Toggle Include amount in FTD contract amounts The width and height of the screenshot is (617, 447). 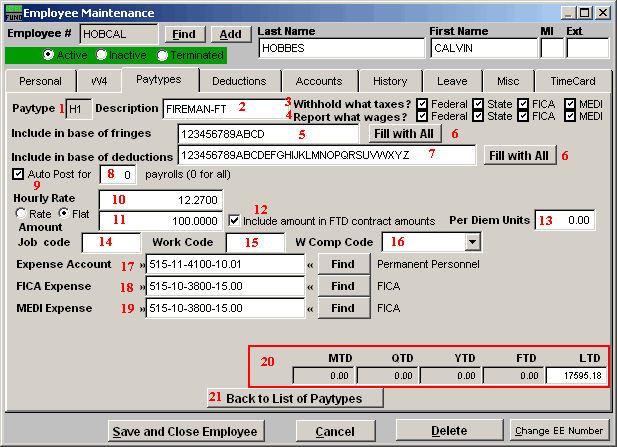pyautogui.click(x=234, y=220)
